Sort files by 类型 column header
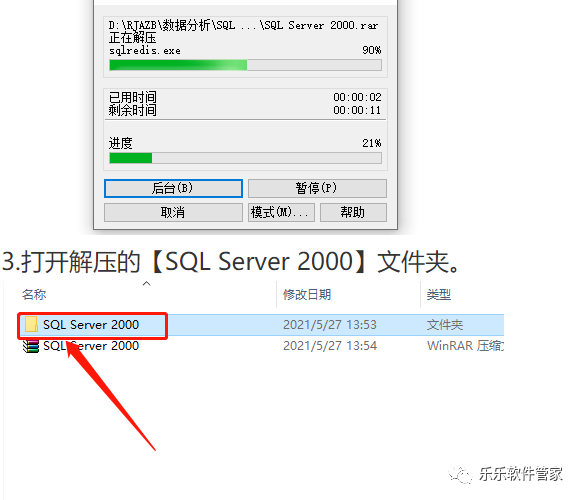The image size is (581, 500). [439, 295]
